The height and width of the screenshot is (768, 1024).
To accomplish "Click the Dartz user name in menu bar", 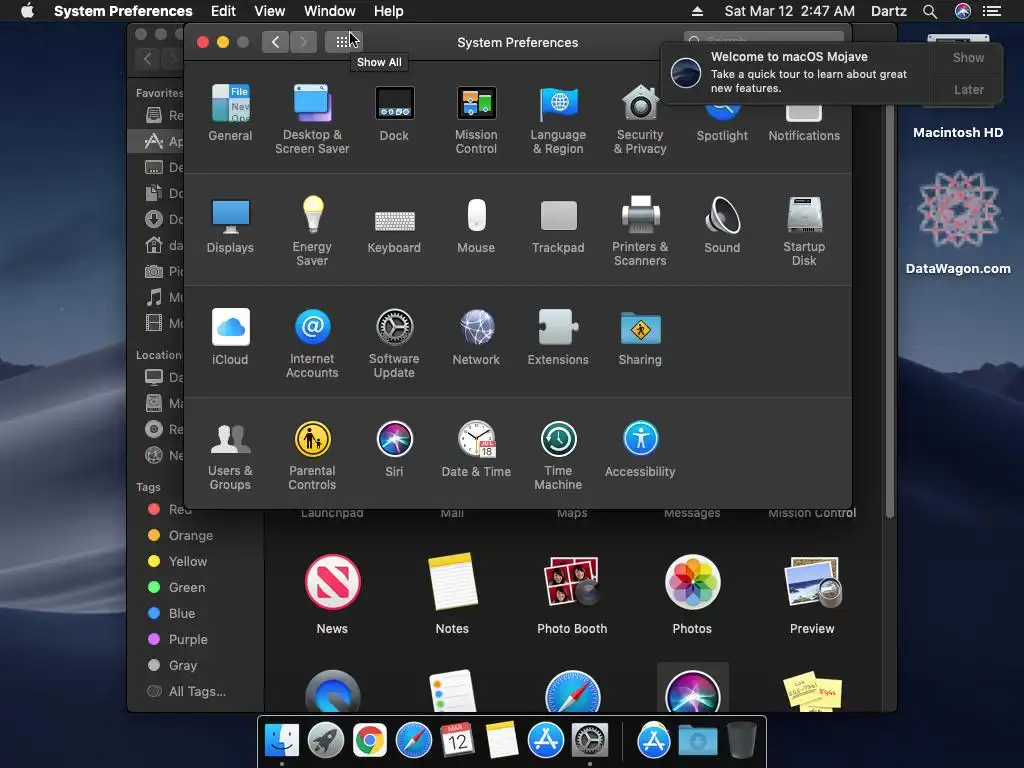I will click(x=888, y=11).
